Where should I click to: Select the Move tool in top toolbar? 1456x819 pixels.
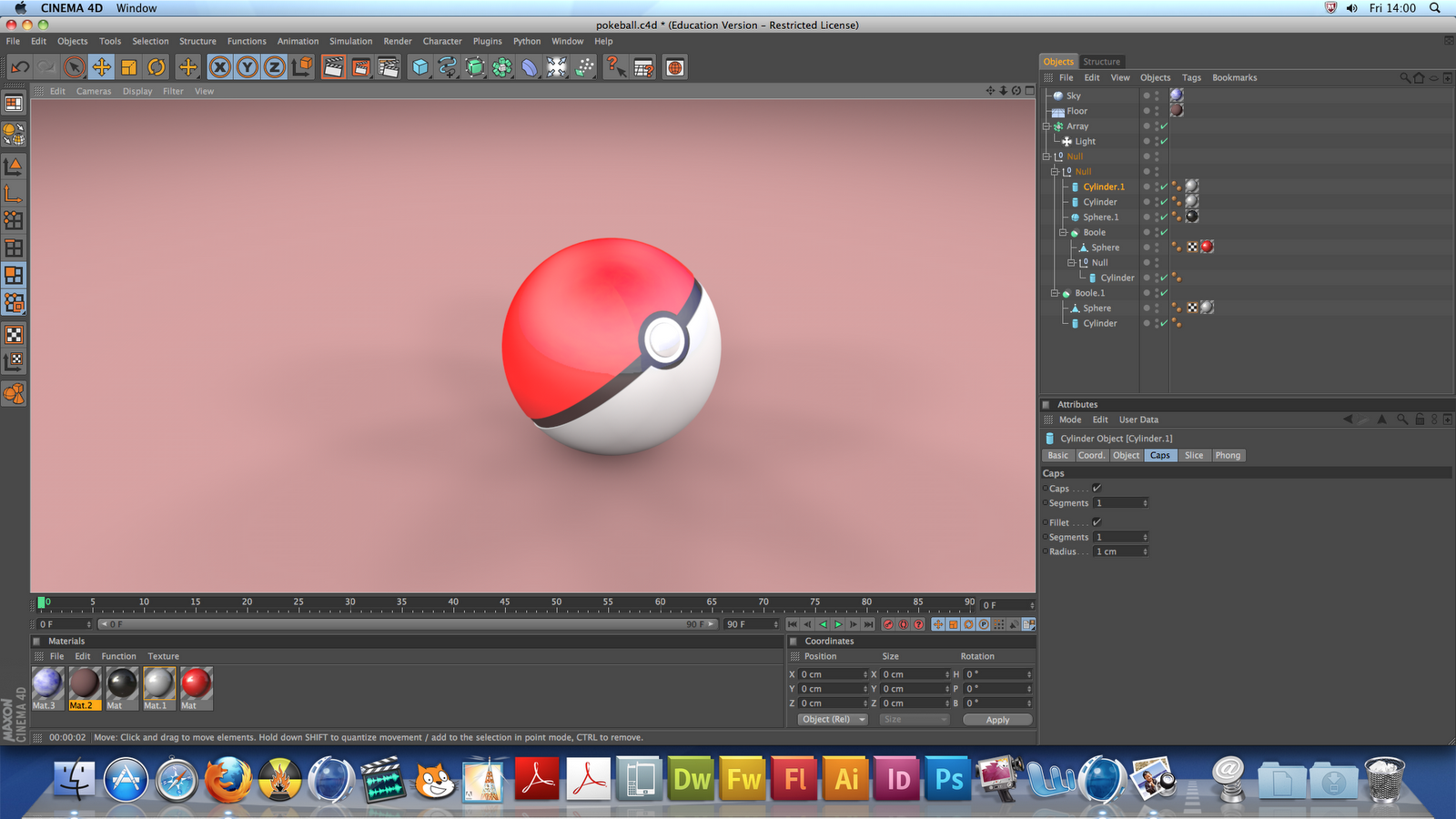[102, 67]
